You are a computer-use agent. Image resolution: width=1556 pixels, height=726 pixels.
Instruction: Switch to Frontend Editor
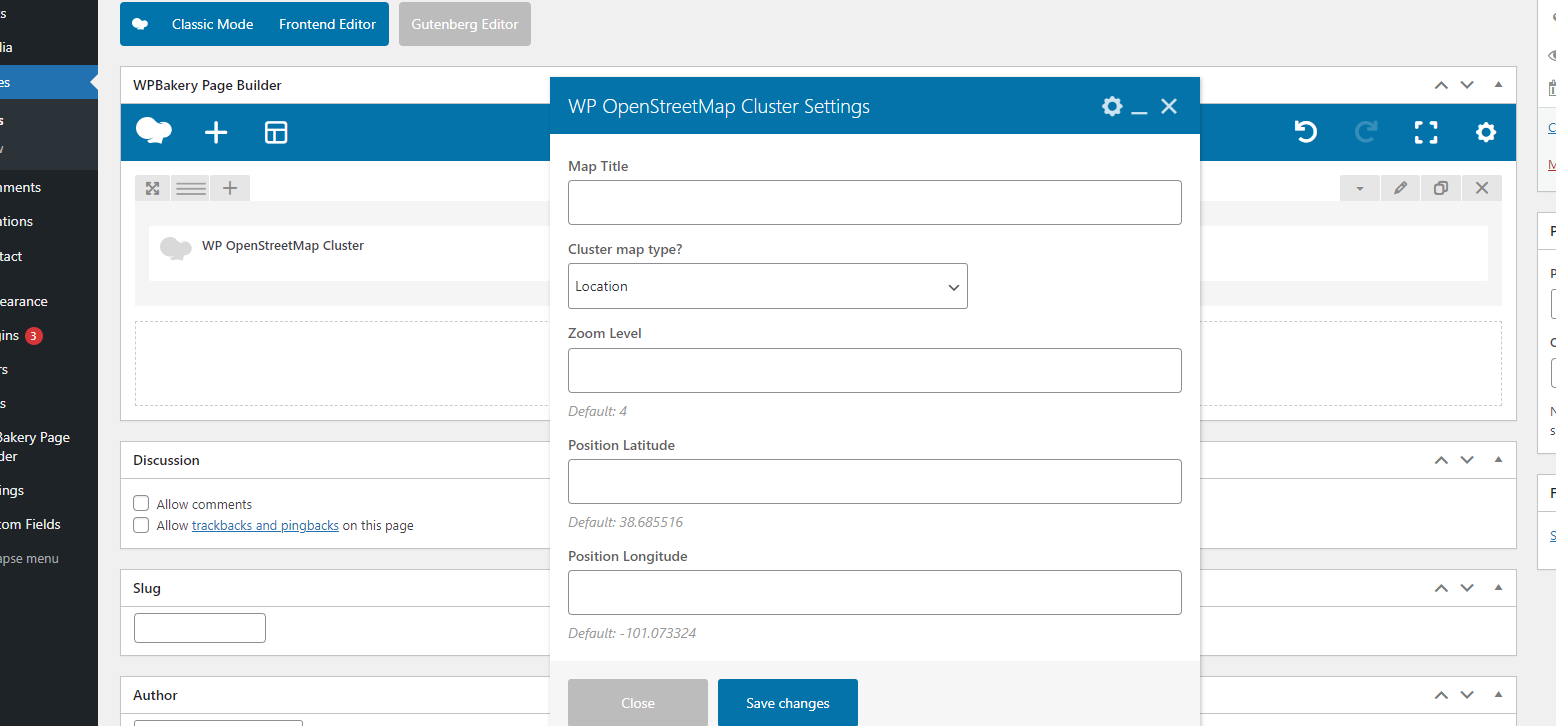(x=327, y=24)
